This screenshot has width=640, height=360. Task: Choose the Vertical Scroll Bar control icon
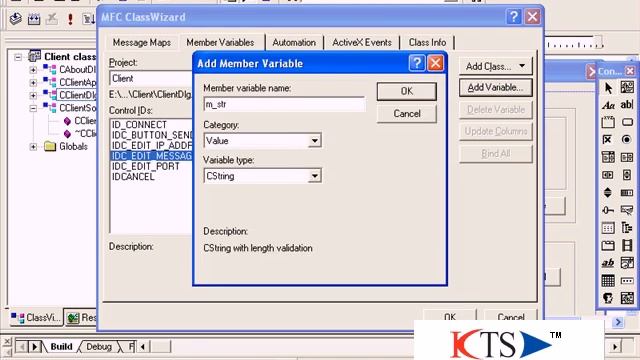point(627,175)
